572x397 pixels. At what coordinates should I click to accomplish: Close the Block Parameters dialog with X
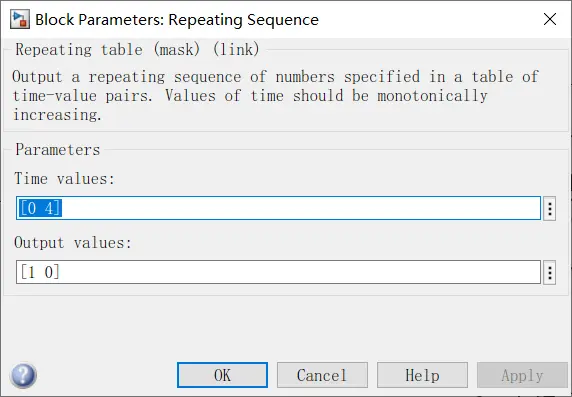550,19
